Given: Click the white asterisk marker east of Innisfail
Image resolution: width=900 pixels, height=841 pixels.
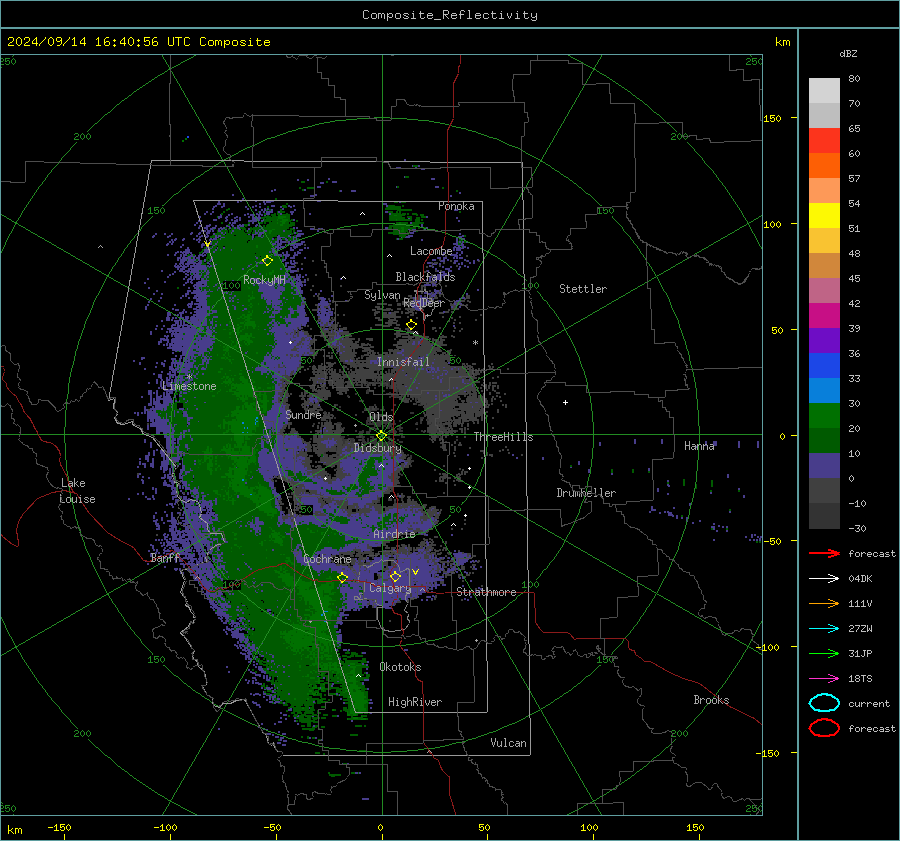Looking at the screenshot, I should point(475,343).
